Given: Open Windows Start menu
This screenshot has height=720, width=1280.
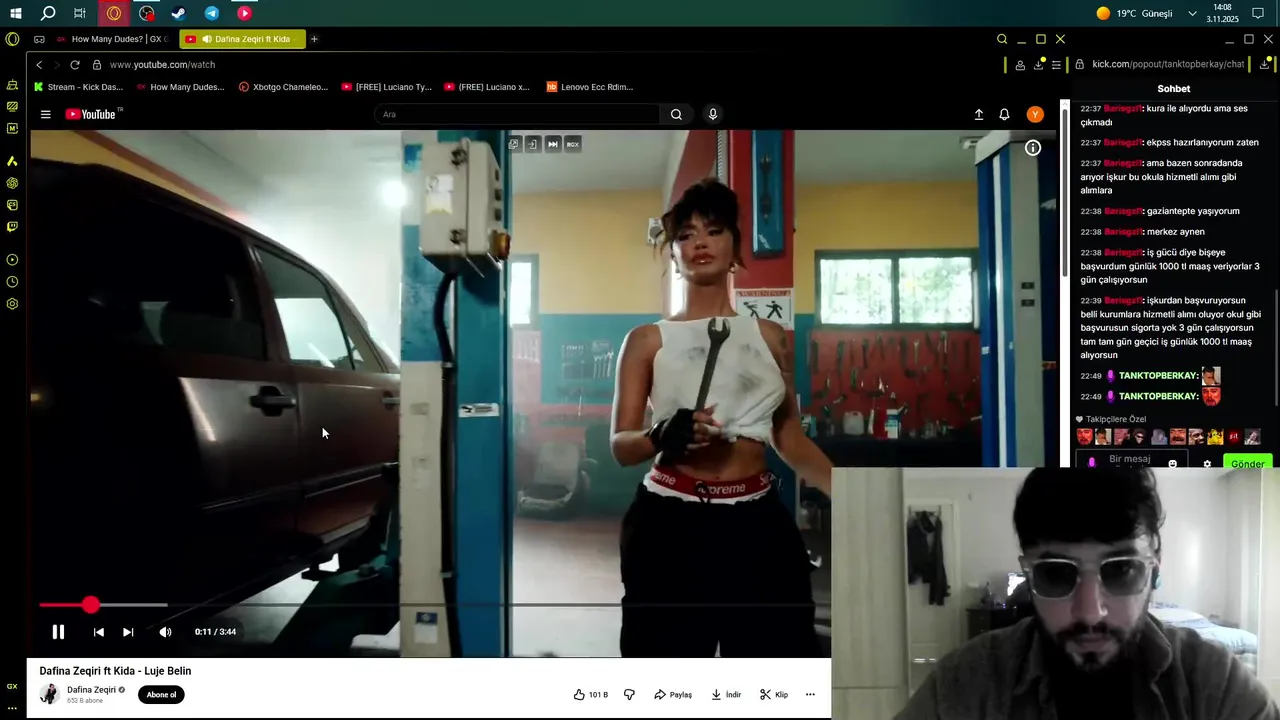Looking at the screenshot, I should [x=16, y=14].
